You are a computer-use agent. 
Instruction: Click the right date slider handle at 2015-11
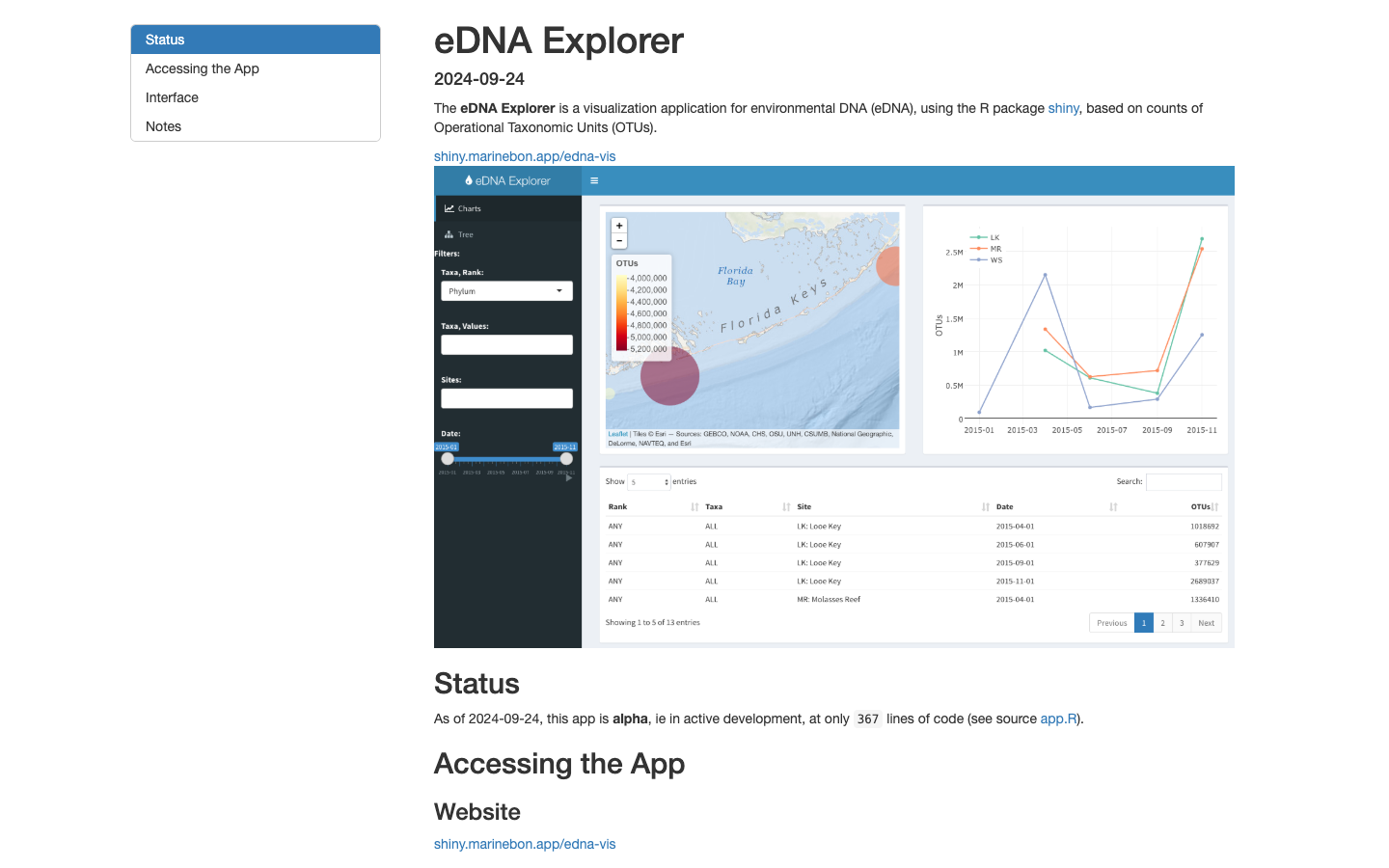pyautogui.click(x=566, y=459)
